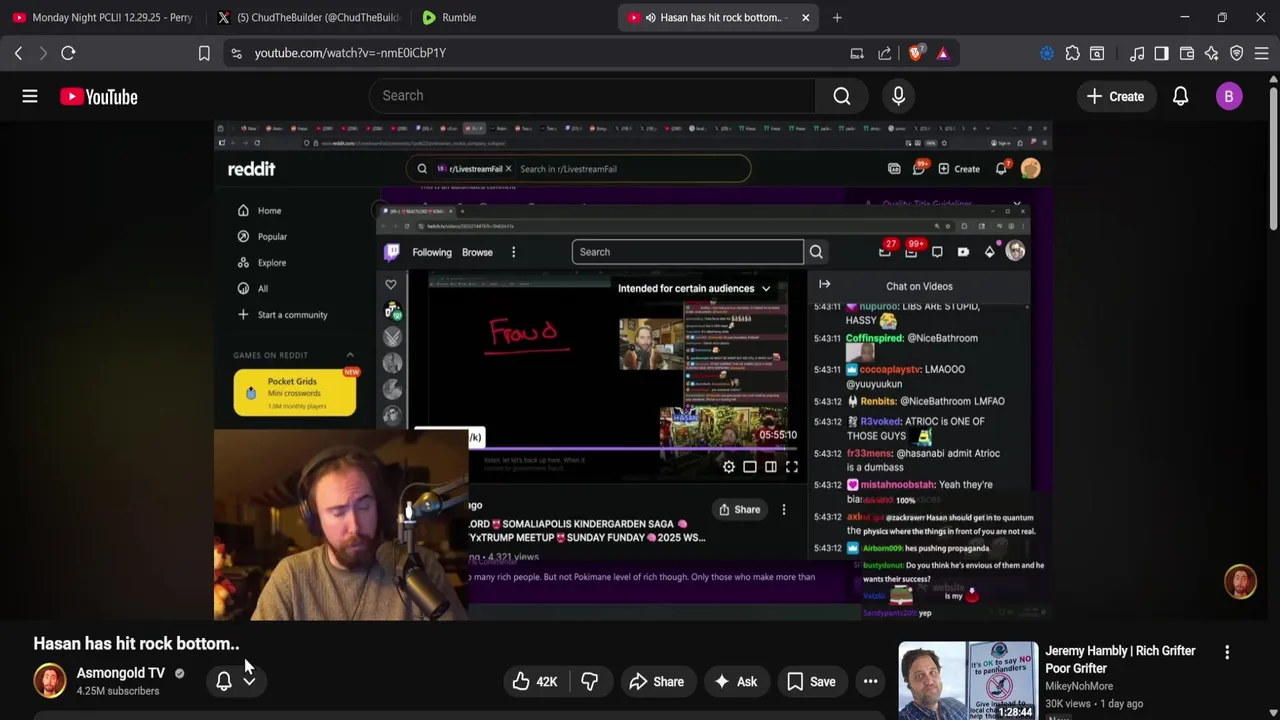Focus the YouTube Search input field
Image resolution: width=1280 pixels, height=720 pixels.
(592, 96)
